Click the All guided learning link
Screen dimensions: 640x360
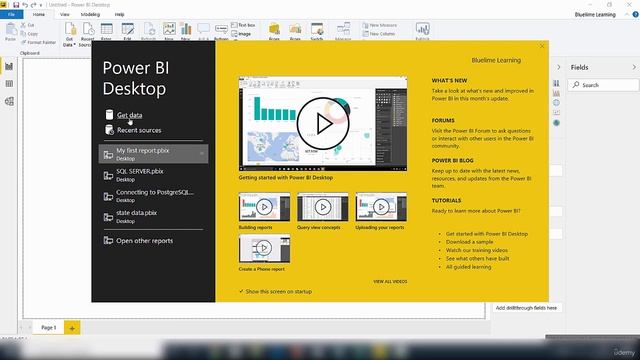pyautogui.click(x=469, y=267)
